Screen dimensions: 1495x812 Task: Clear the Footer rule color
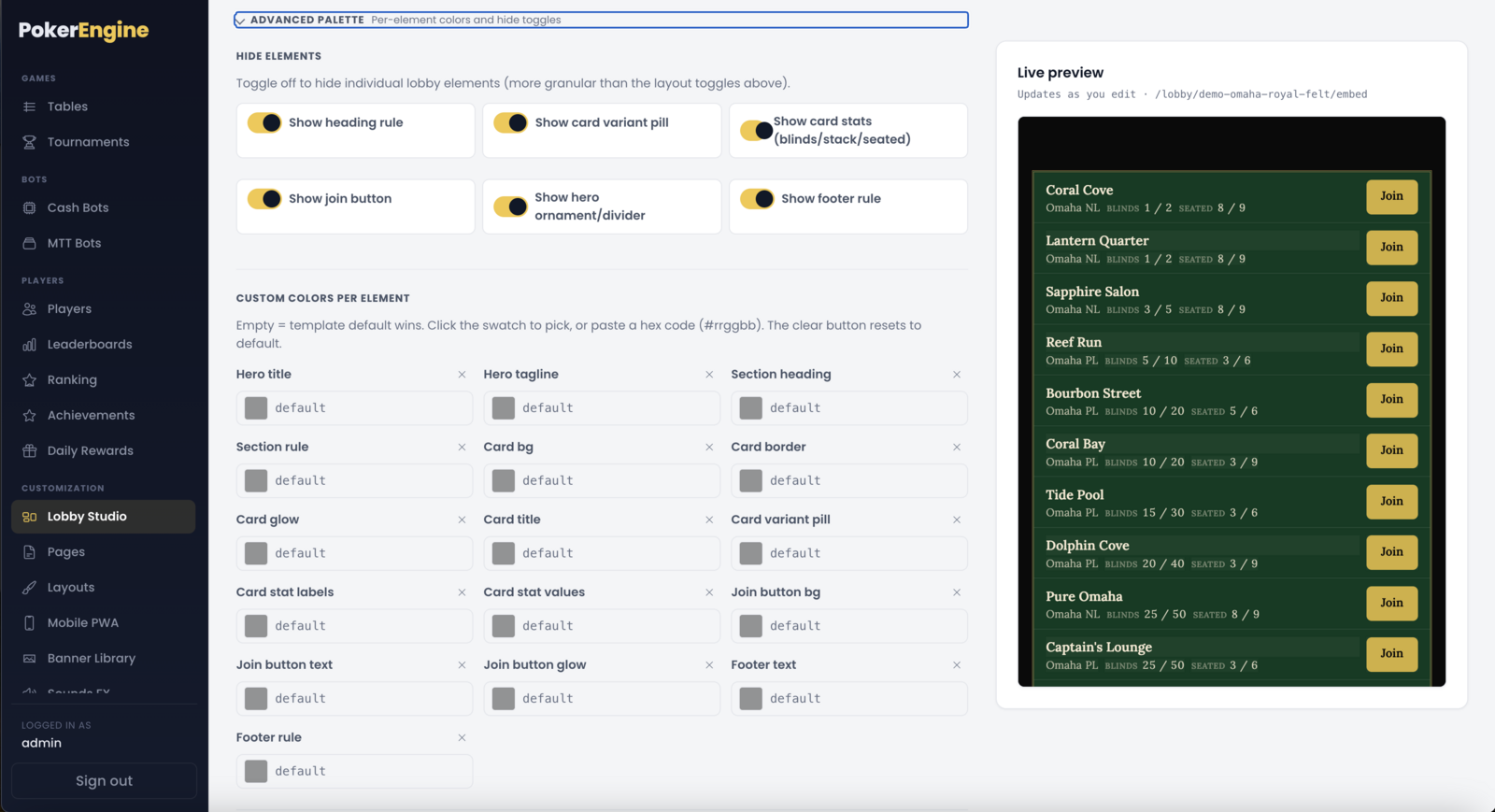pos(462,738)
